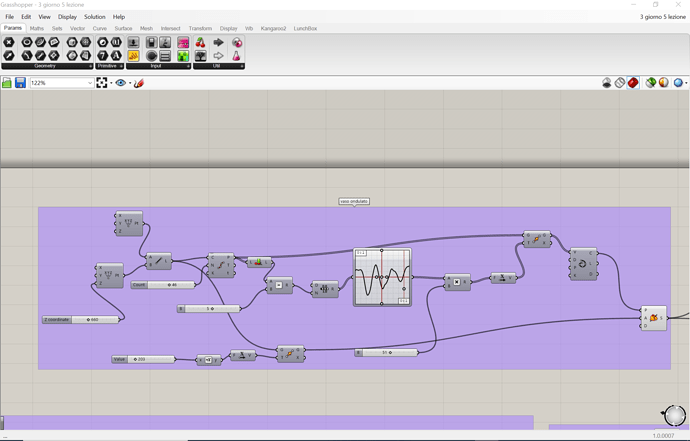Click the Curve Length component (L inputs)
Viewport: 690px width, 441px height.
click(260, 262)
